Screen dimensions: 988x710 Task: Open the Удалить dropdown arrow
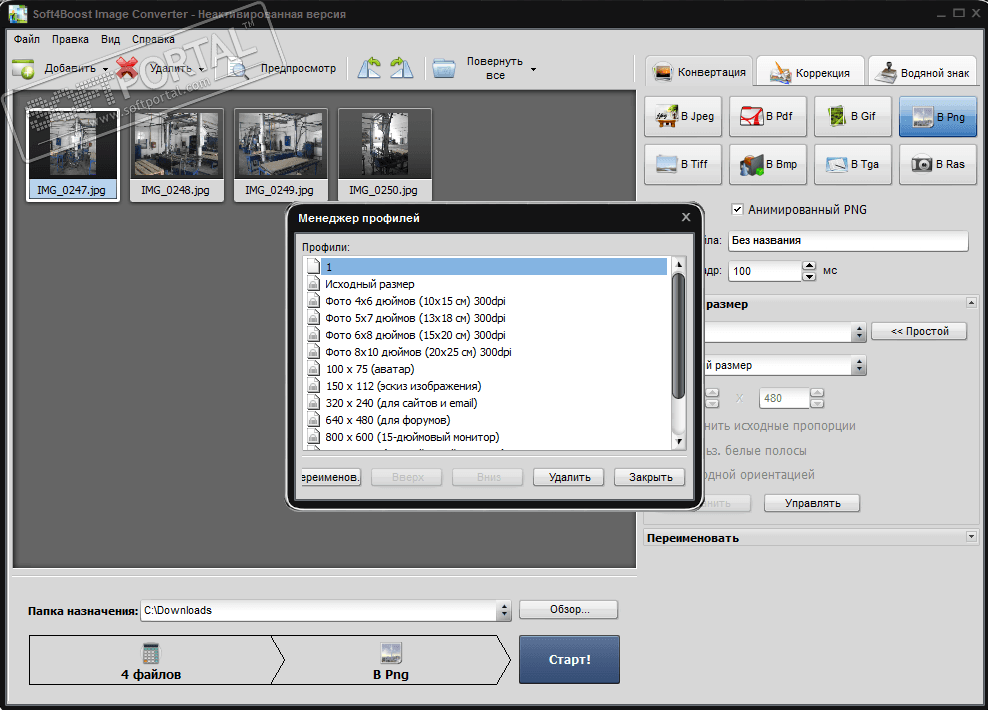[201, 69]
